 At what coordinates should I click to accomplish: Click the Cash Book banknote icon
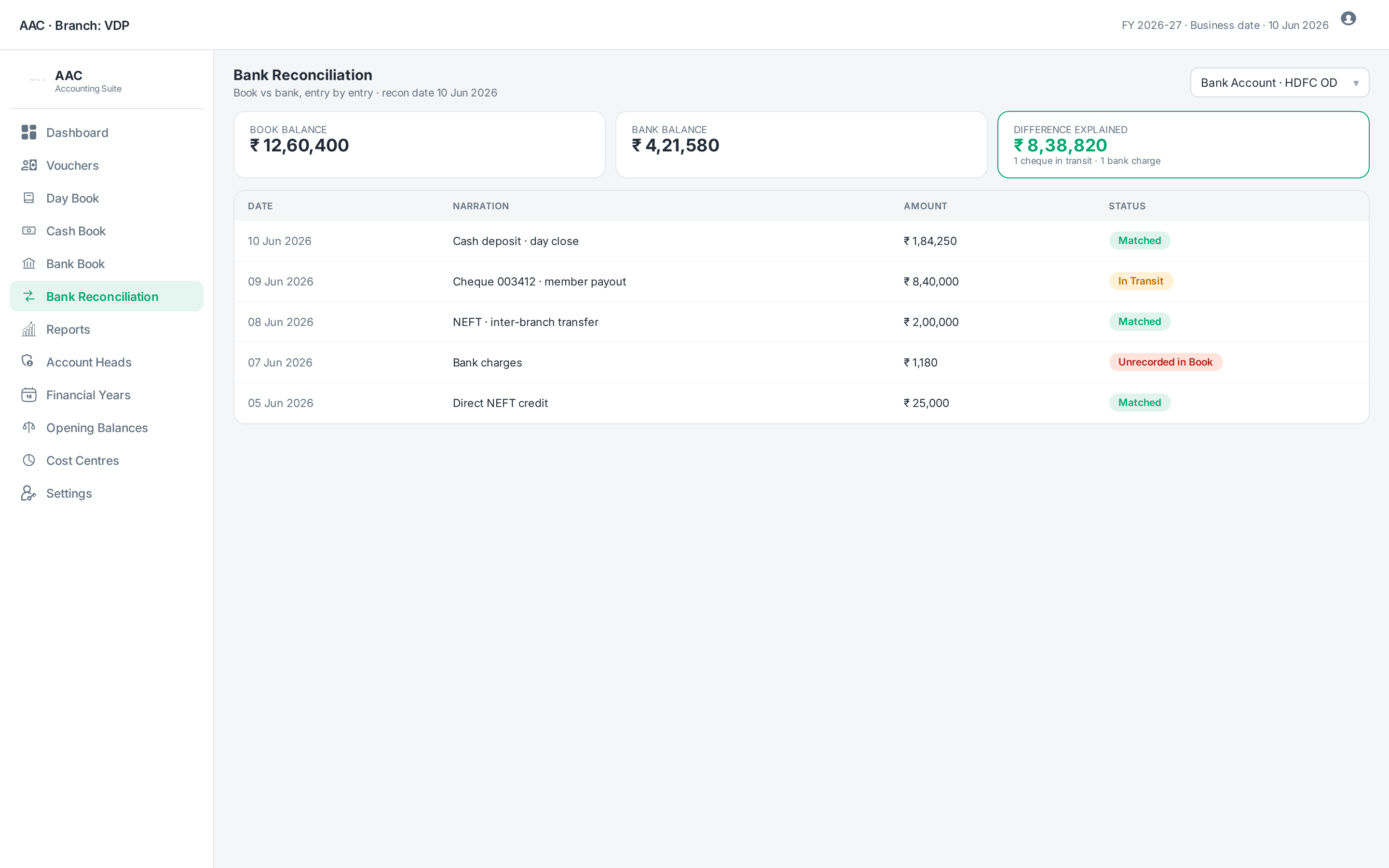coord(29,231)
